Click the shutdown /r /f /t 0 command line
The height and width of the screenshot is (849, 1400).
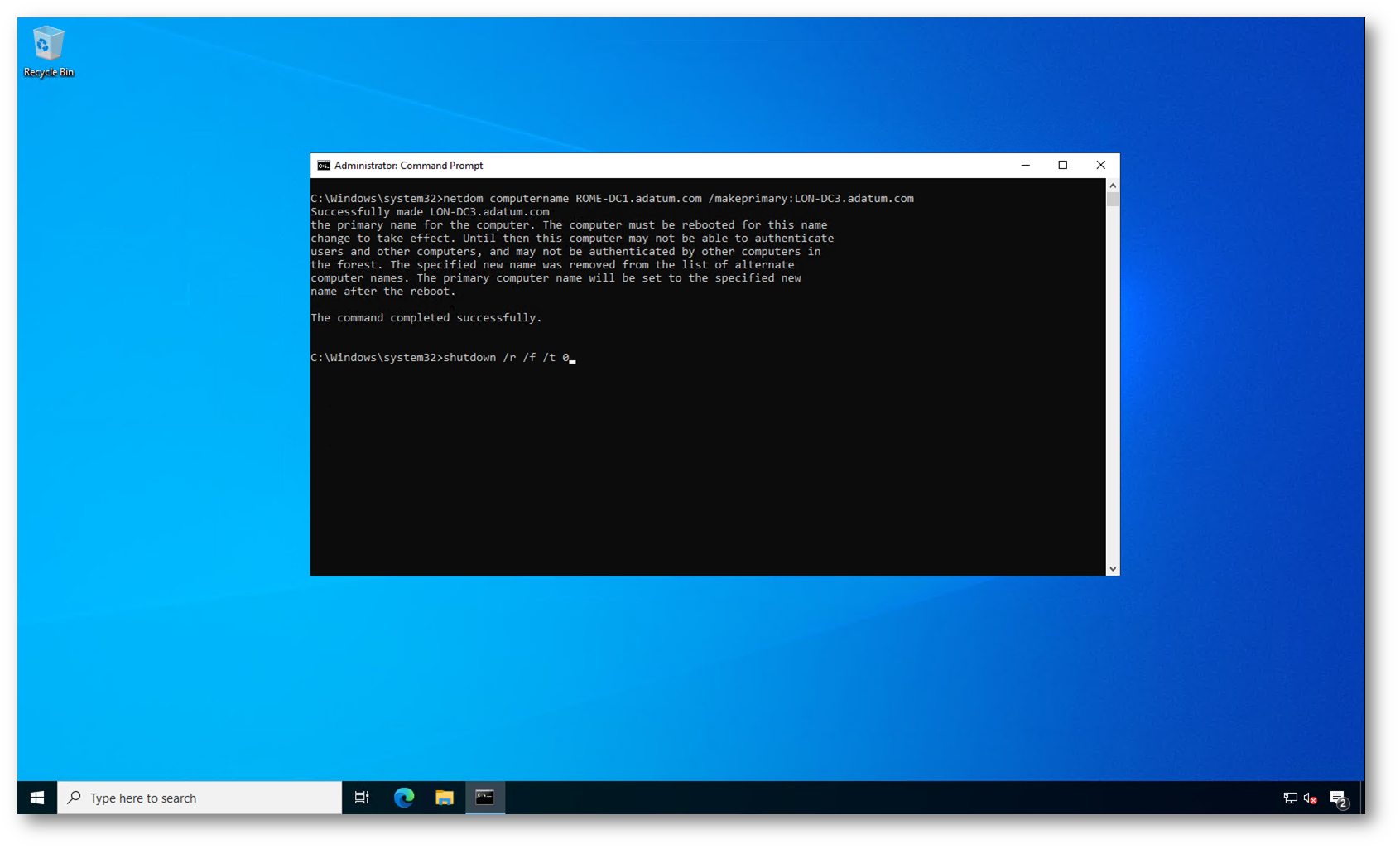(506, 358)
